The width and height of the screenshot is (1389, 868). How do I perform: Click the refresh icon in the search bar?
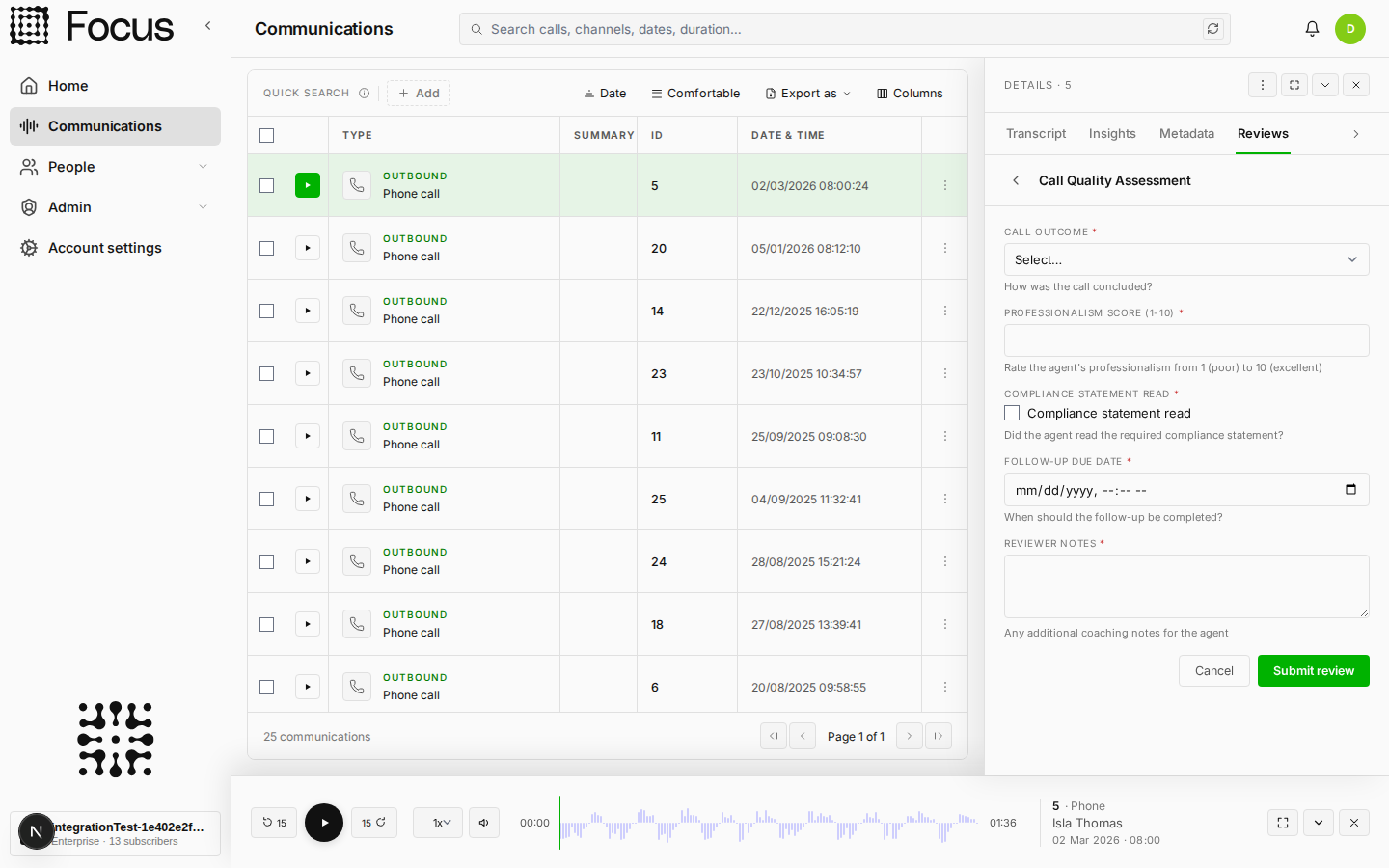click(1212, 29)
